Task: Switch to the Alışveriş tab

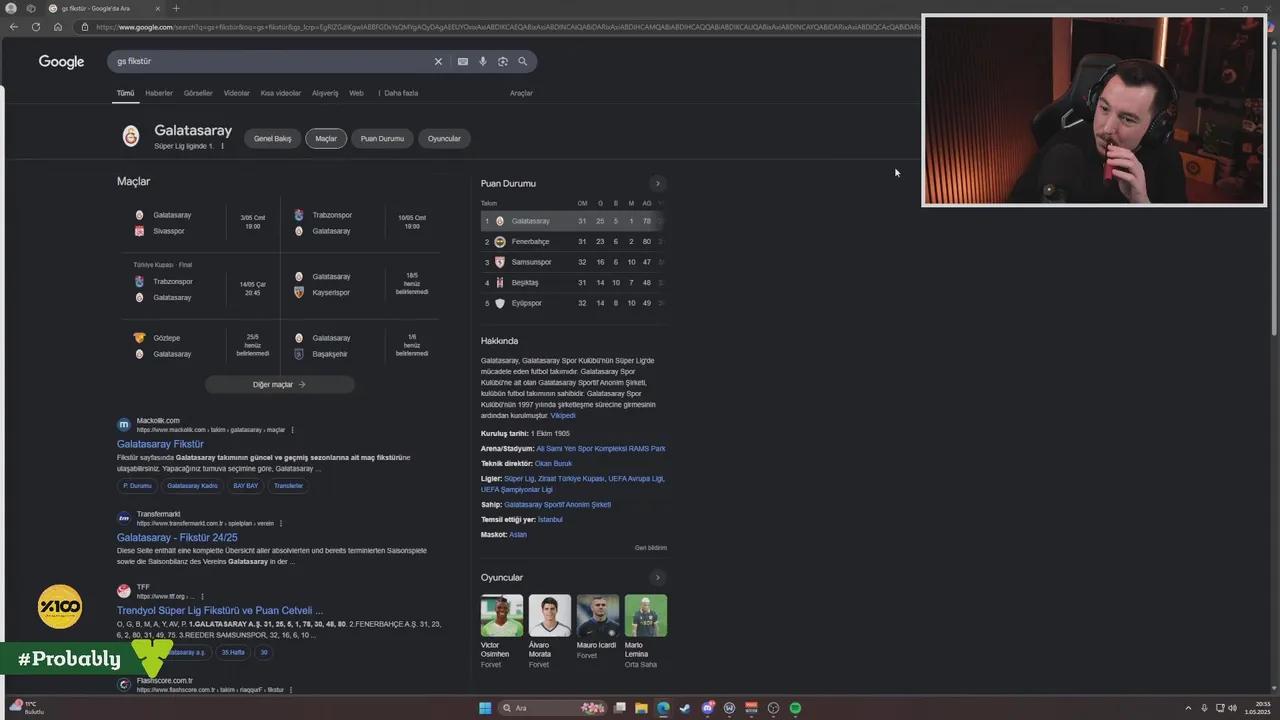Action: pyautogui.click(x=325, y=93)
